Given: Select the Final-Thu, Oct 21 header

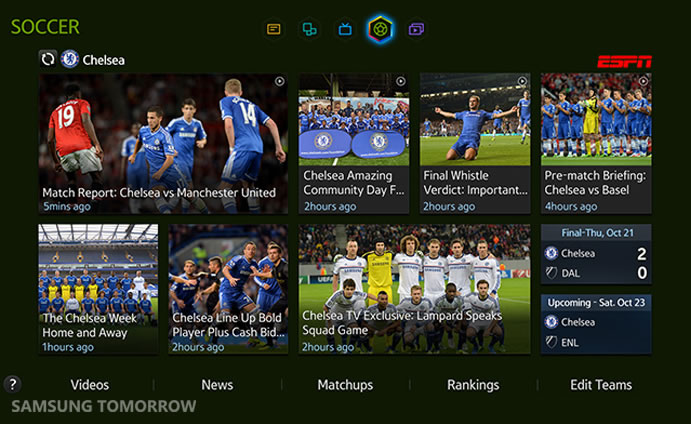Looking at the screenshot, I should pos(597,233).
